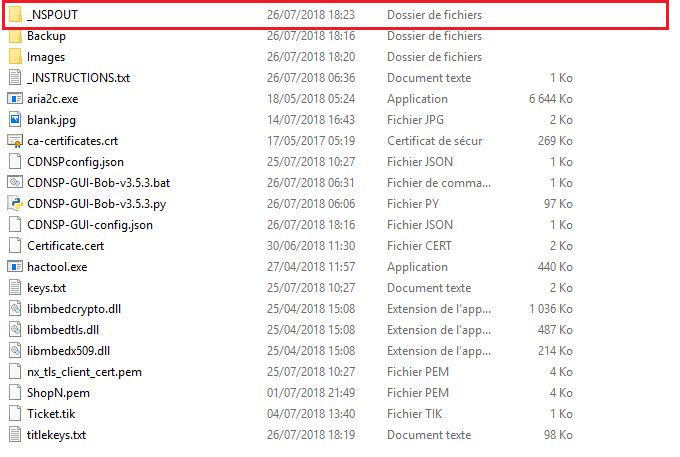Click the date 27/04/2018 11:57
680x457 pixels.
311,267
